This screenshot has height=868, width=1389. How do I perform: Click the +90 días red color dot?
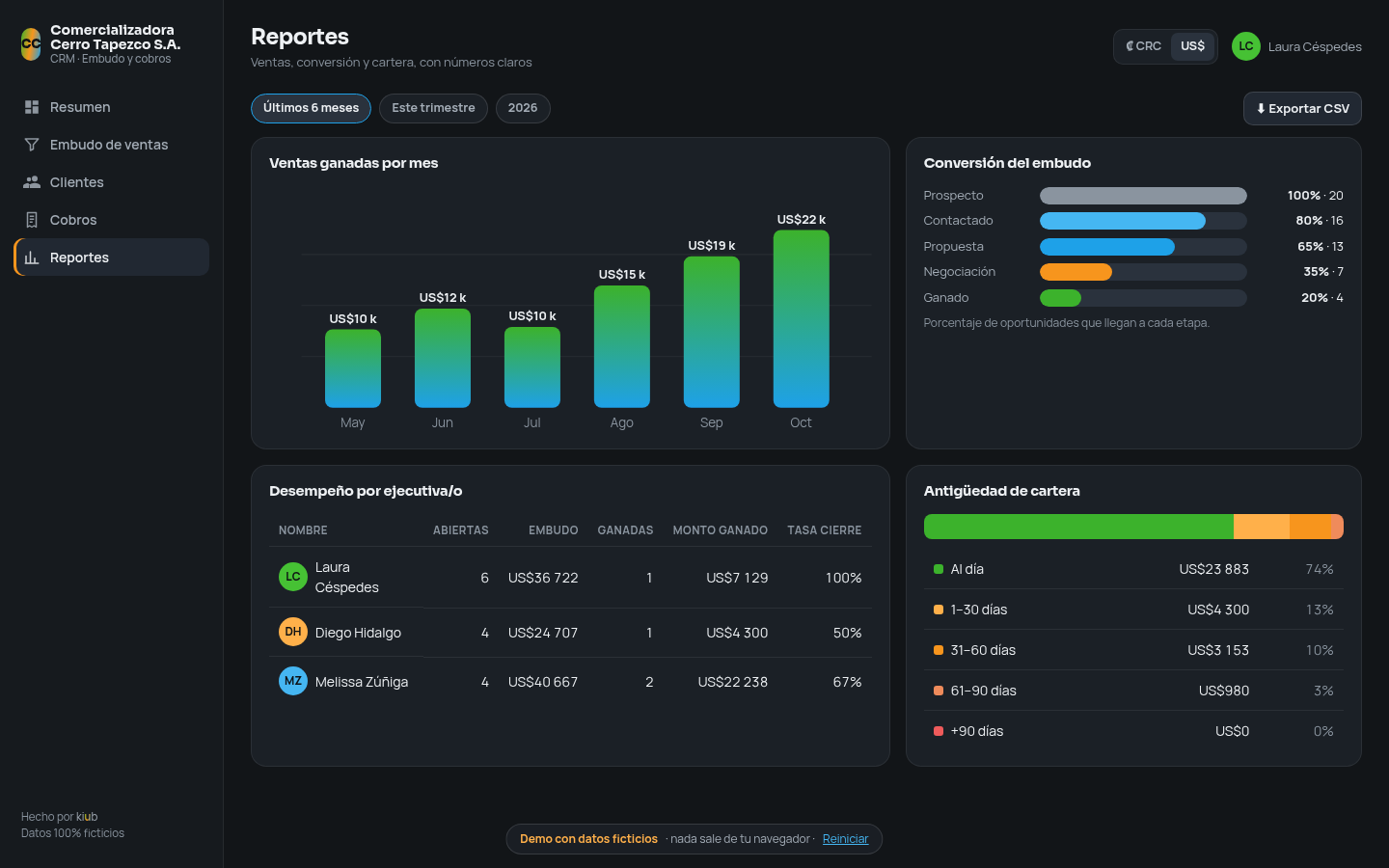(939, 731)
